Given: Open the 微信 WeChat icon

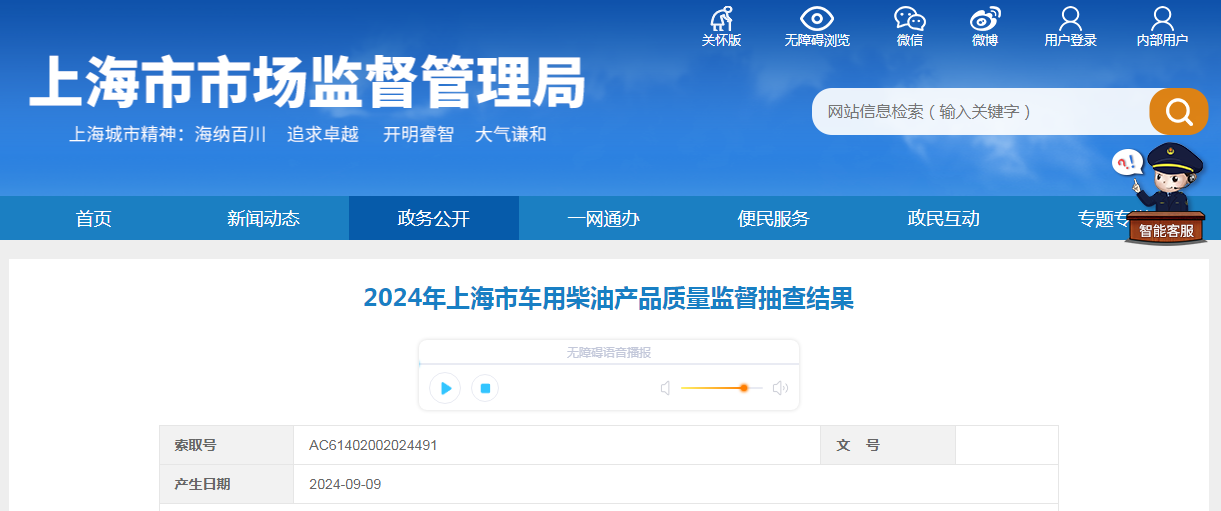Looking at the screenshot, I should point(910,19).
